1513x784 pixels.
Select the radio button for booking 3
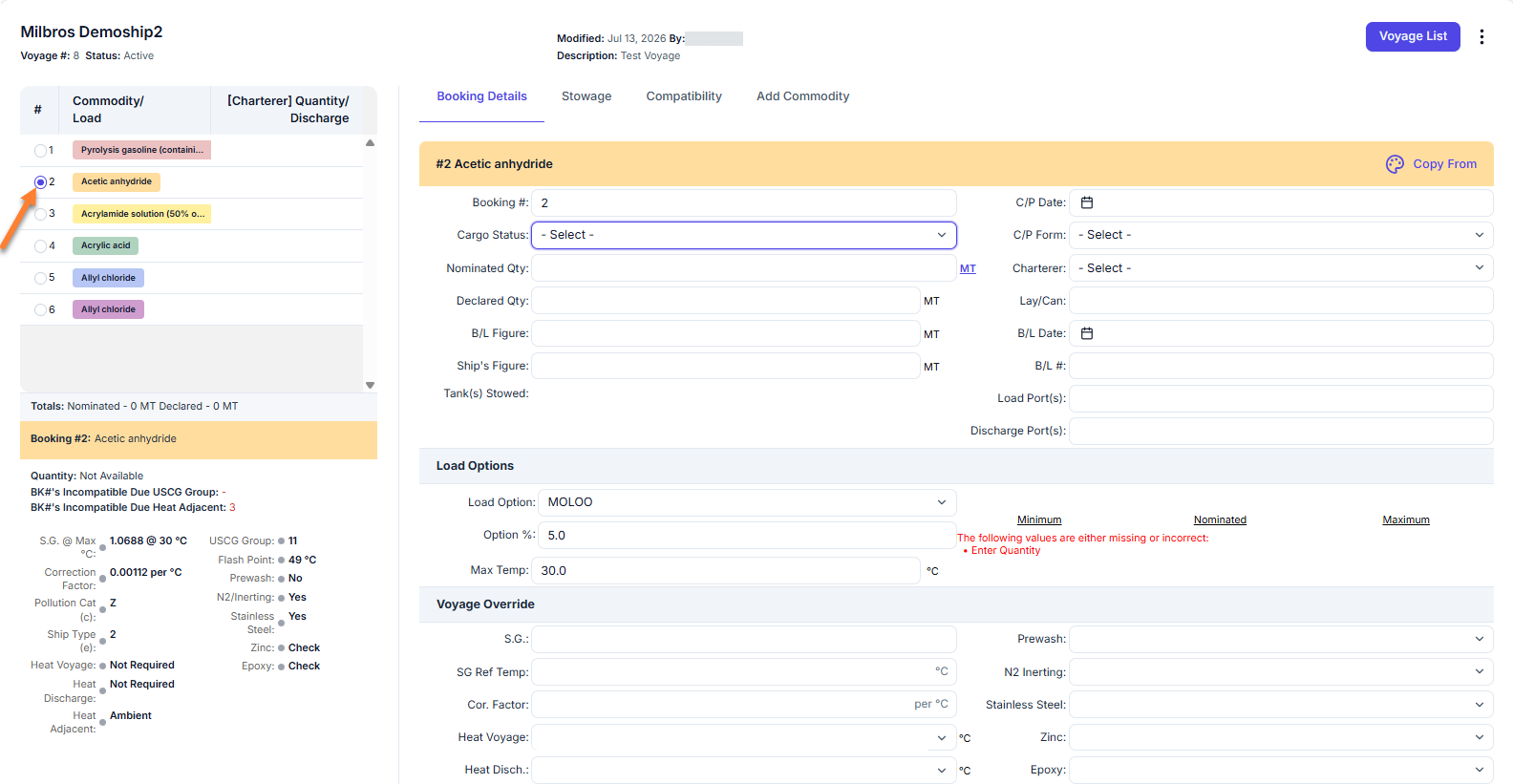pos(40,214)
